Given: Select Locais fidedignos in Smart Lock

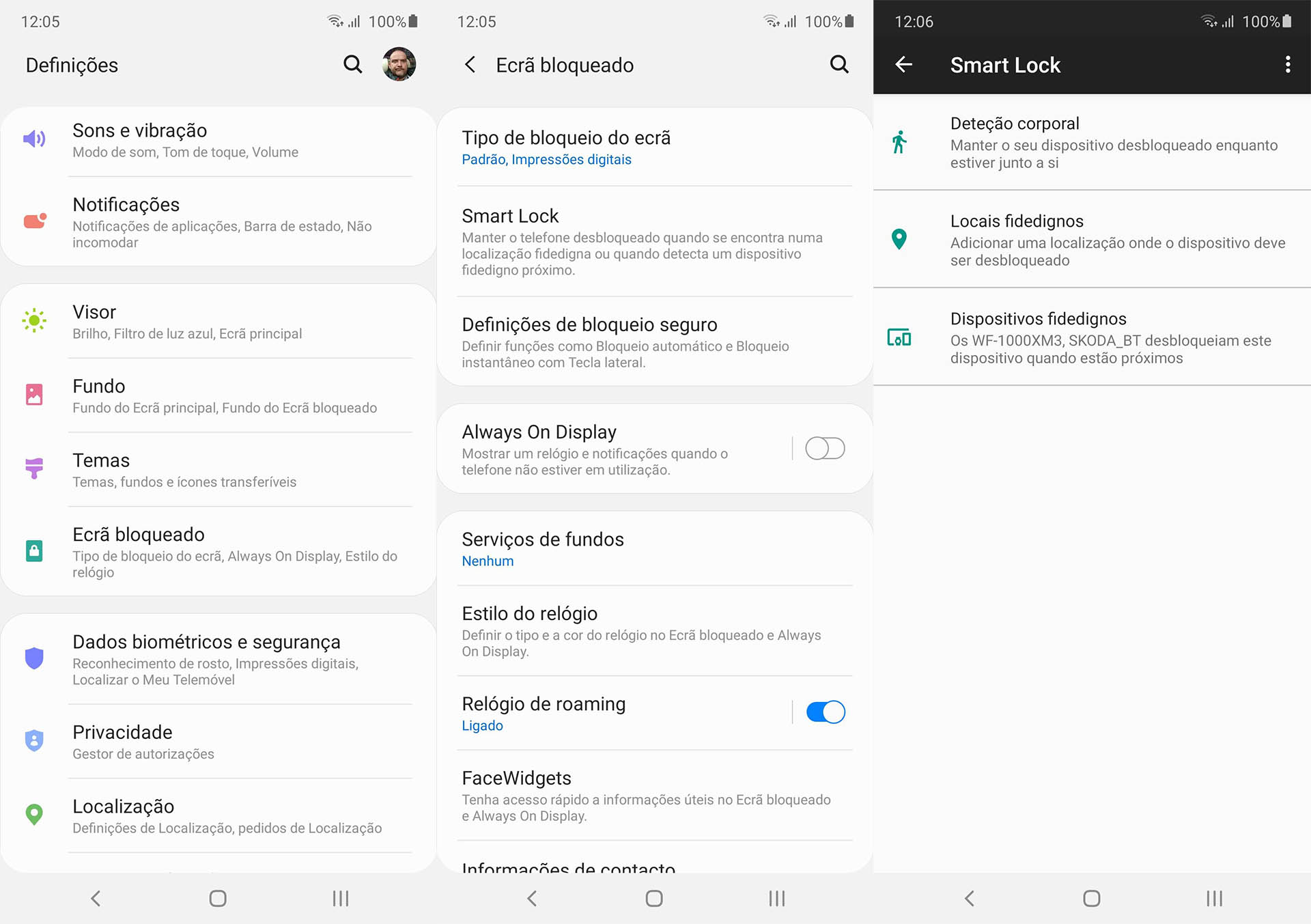Looking at the screenshot, I should [x=1092, y=239].
